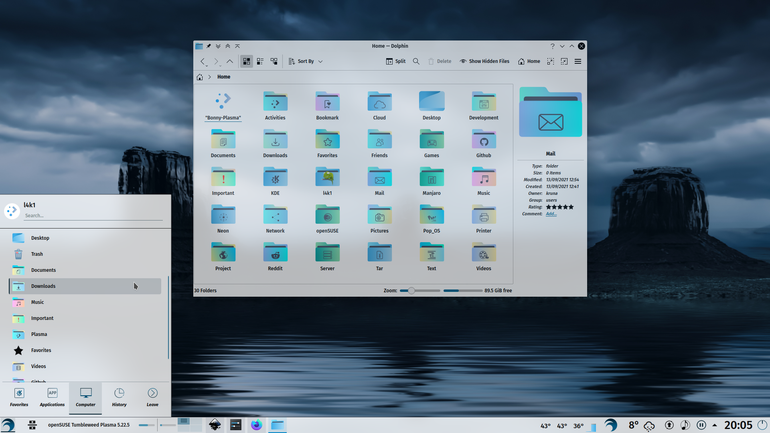Switch to the History tab in launcher
This screenshot has width=770, height=433.
coord(119,397)
